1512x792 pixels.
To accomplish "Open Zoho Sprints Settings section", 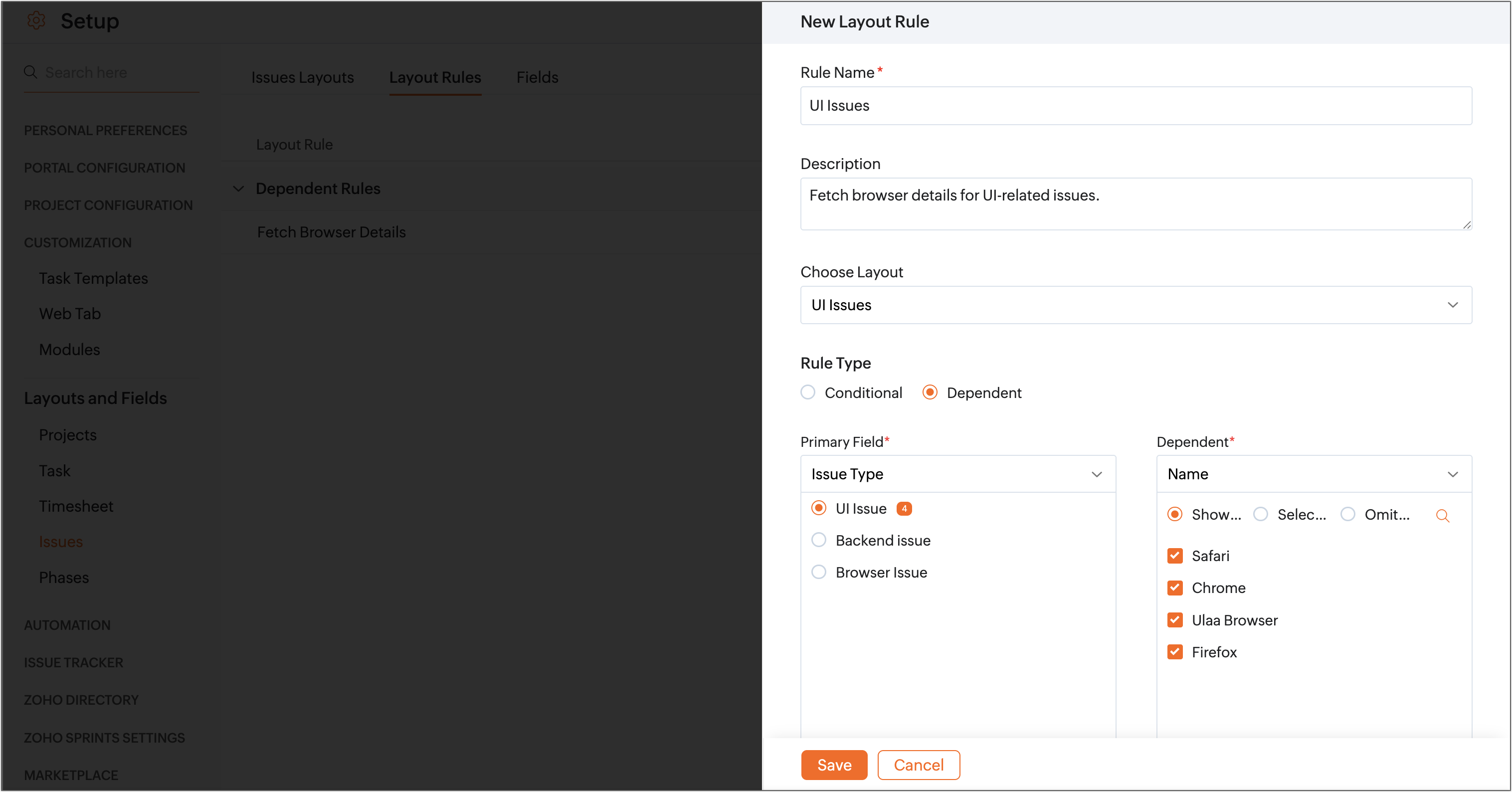I will 105,738.
